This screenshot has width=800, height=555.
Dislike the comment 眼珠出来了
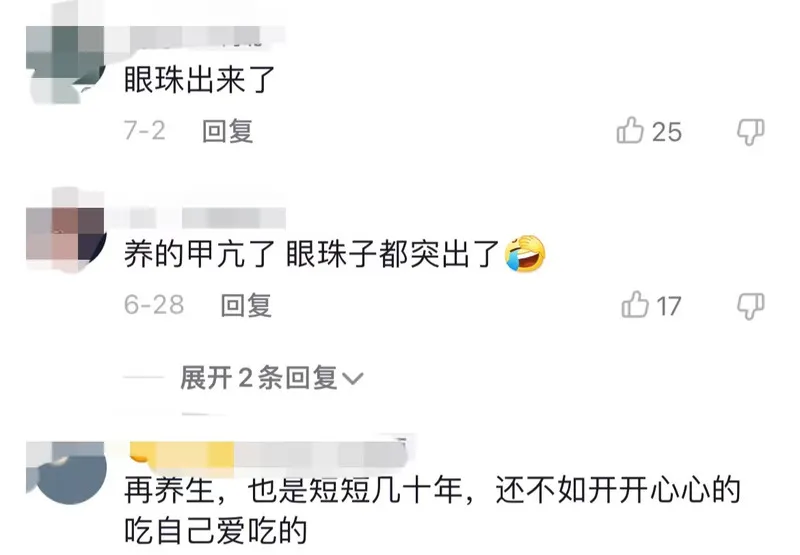(751, 132)
